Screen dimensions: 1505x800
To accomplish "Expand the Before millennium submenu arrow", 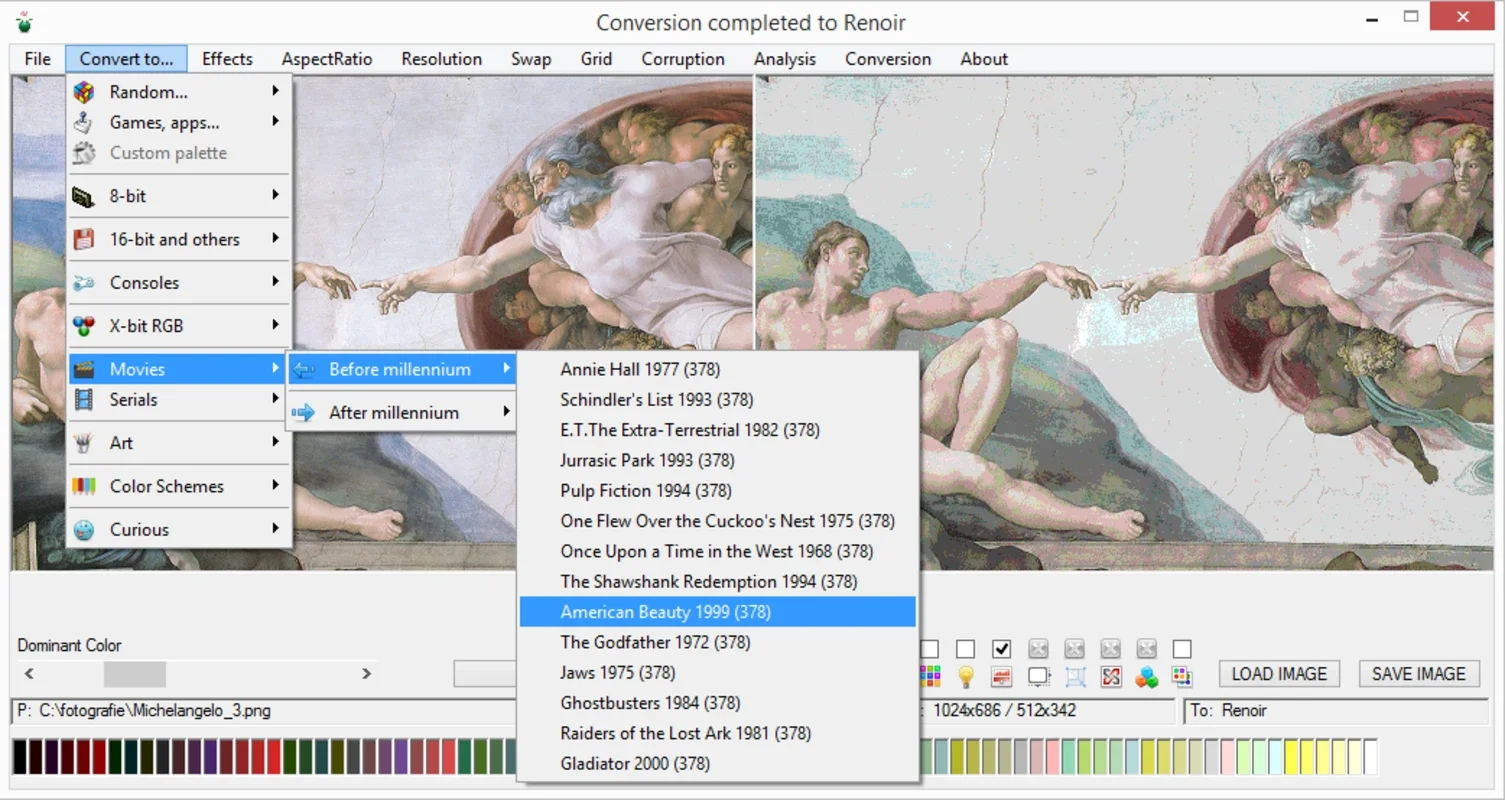I will 506,369.
